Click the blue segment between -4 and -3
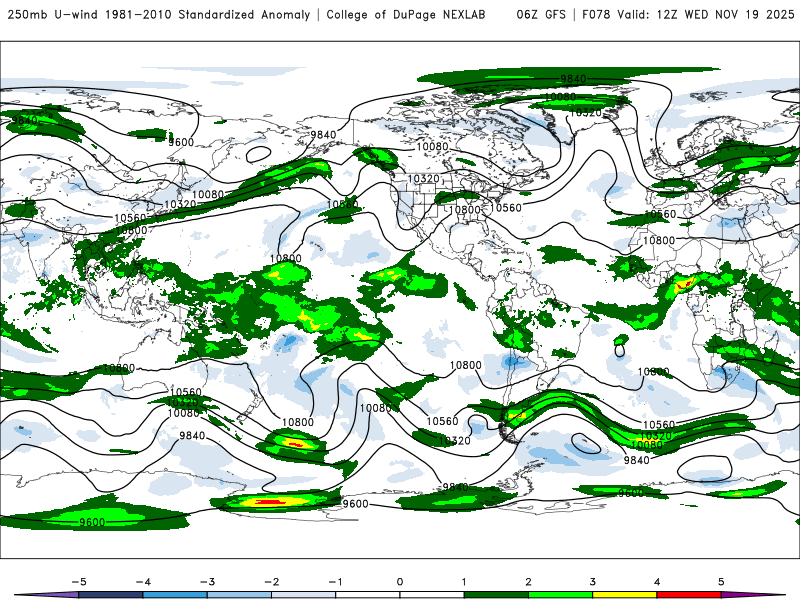The image size is (800, 600). point(175,595)
